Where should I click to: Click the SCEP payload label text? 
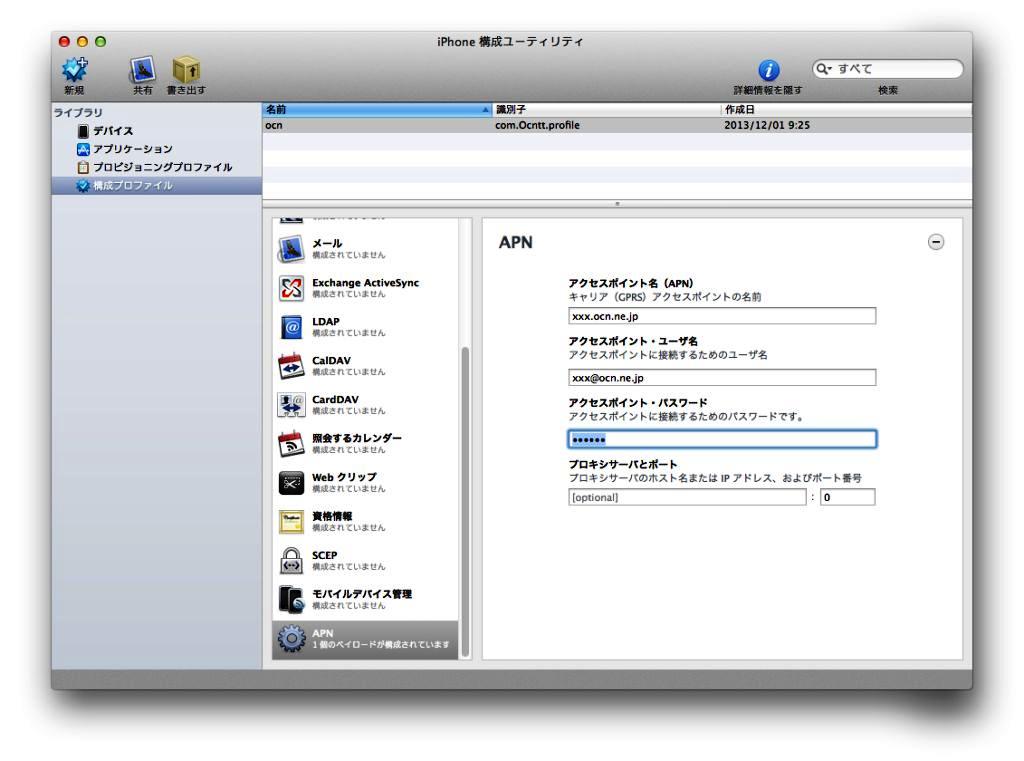point(325,555)
